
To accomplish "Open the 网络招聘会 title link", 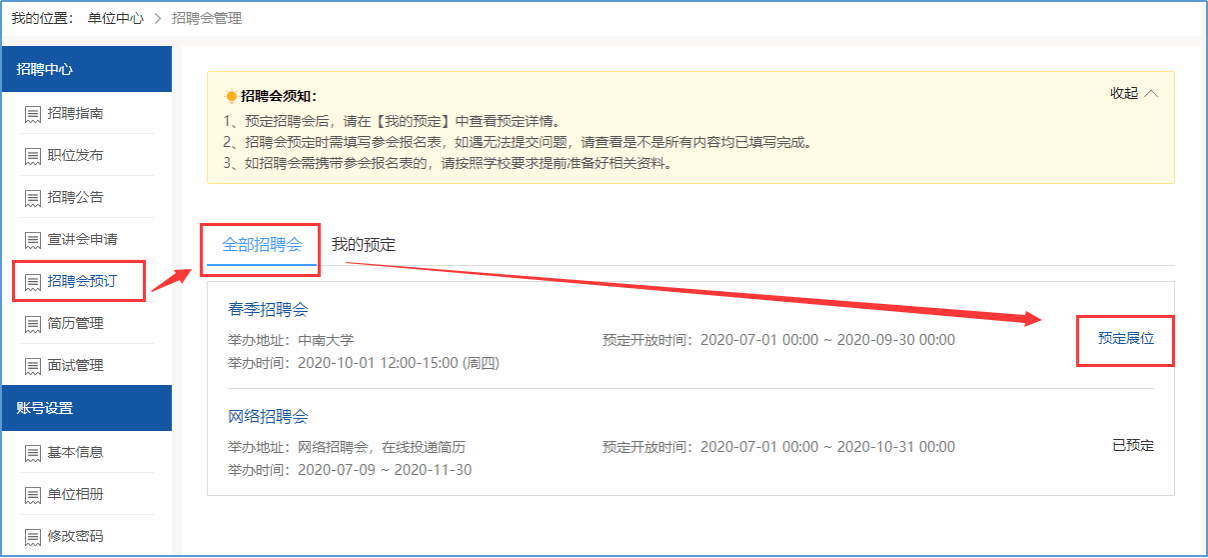I will point(268,416).
